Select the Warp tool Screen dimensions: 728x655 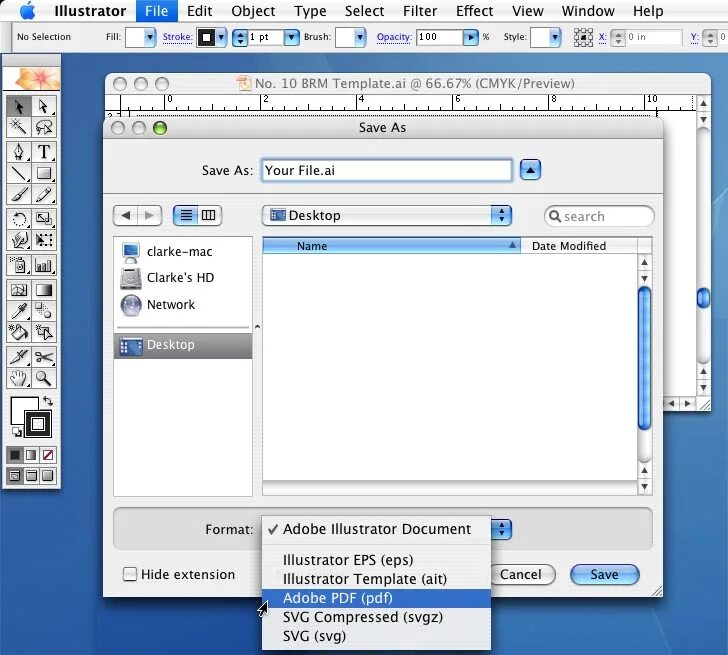[x=19, y=240]
